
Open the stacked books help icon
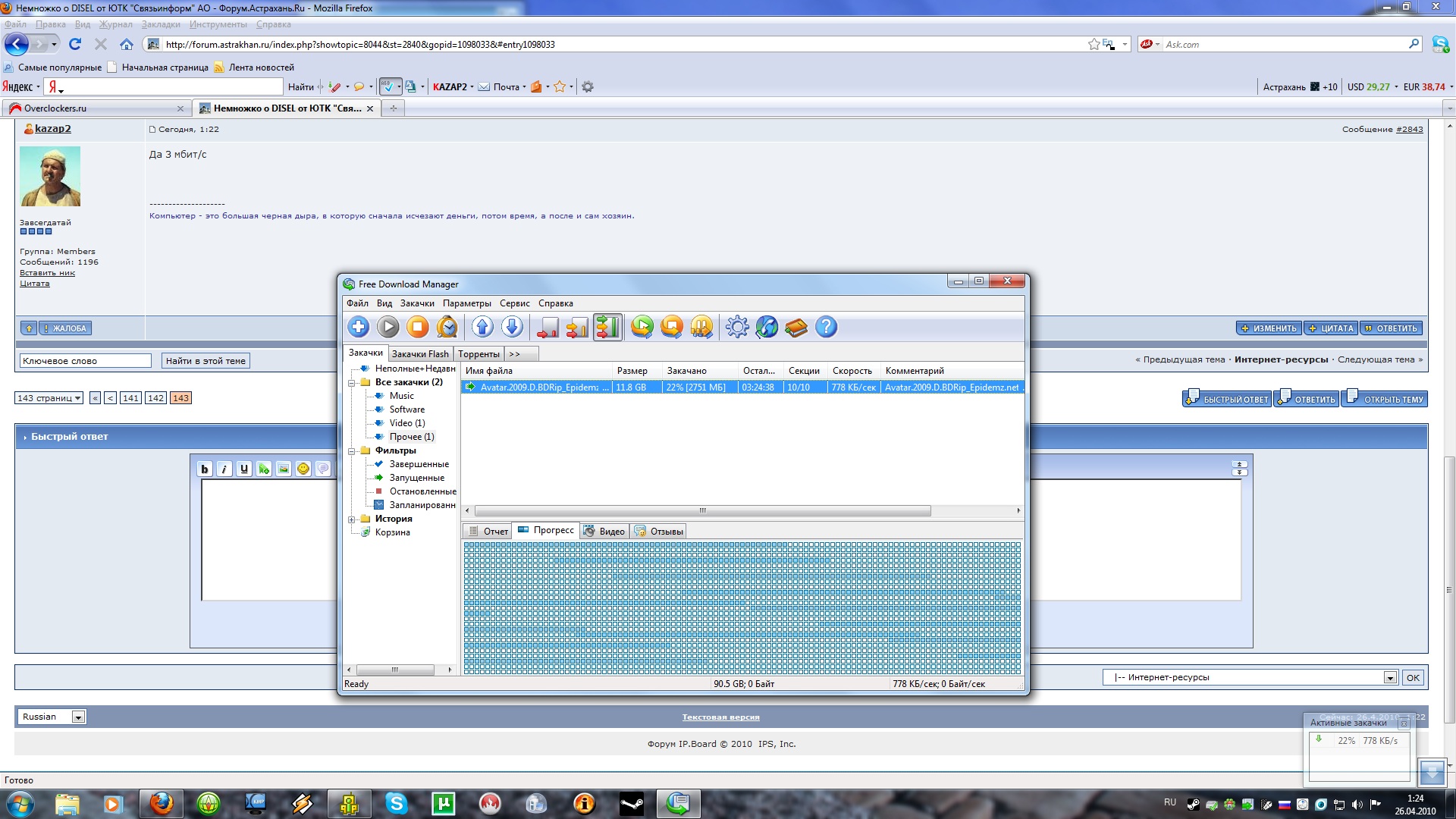796,327
